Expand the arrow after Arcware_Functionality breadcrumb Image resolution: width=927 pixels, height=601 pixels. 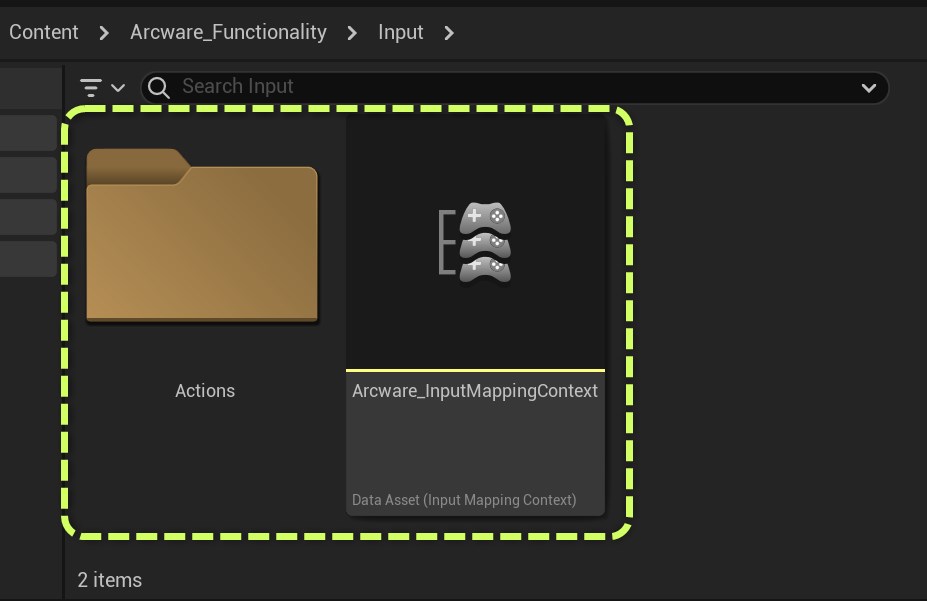tap(352, 33)
